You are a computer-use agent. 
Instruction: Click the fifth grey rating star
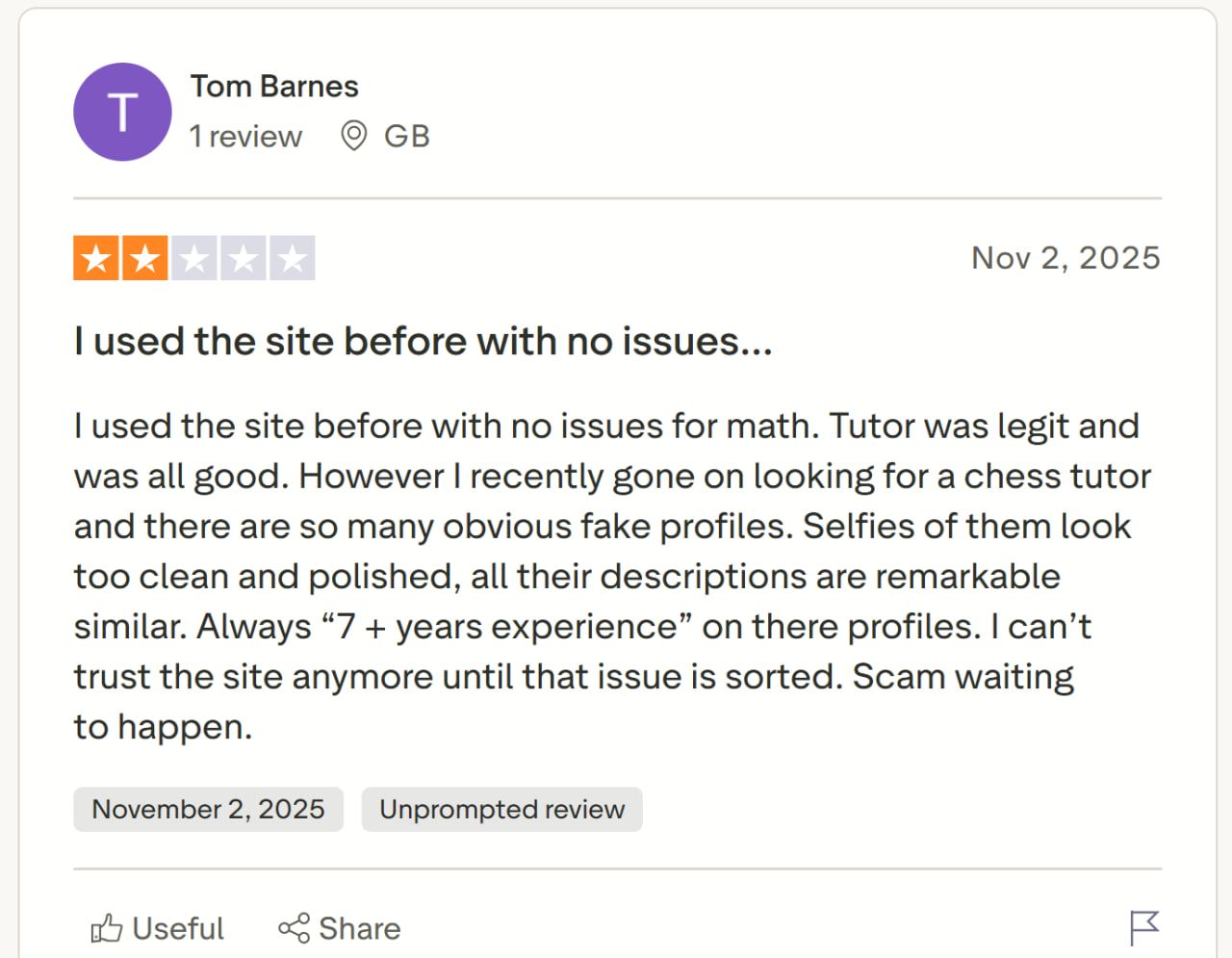click(x=292, y=258)
